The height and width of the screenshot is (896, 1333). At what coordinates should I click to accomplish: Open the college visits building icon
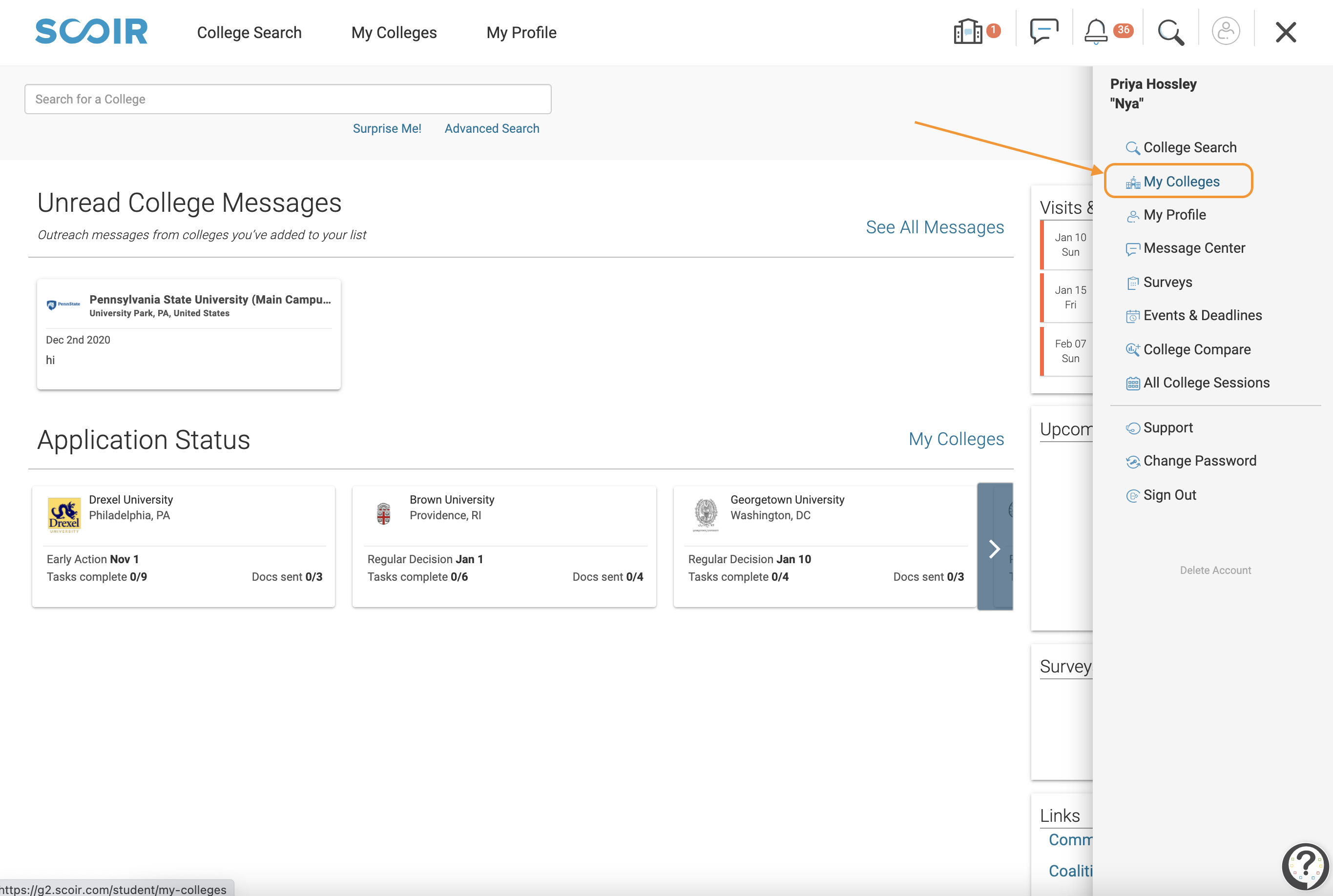pyautogui.click(x=968, y=31)
